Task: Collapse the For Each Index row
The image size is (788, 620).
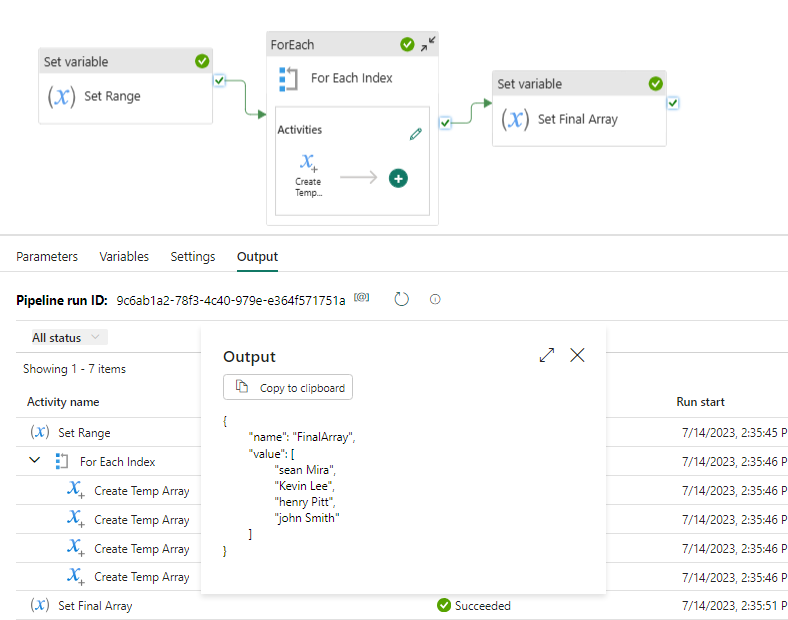Action: [x=34, y=460]
